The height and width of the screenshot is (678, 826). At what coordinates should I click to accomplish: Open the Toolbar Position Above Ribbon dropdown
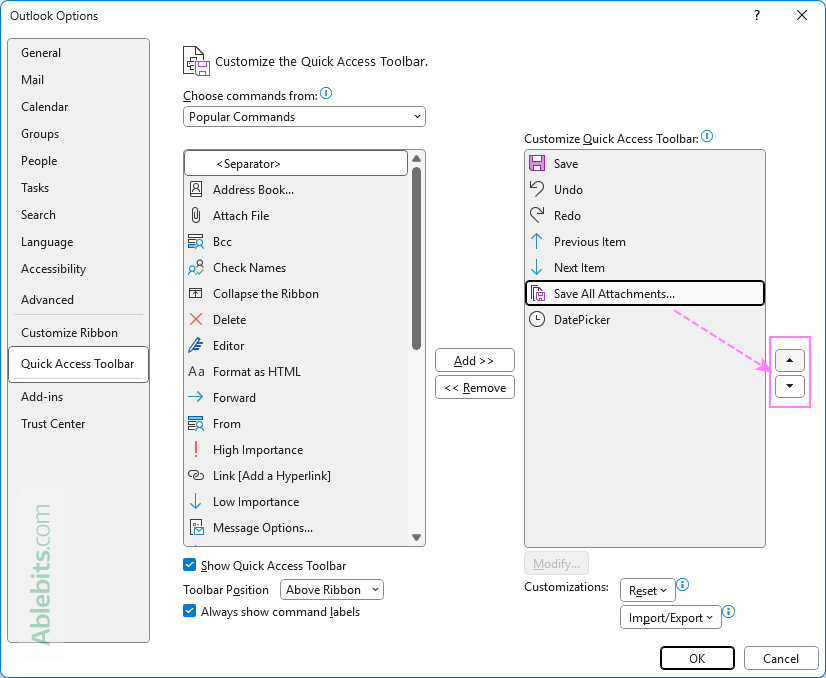pos(332,589)
